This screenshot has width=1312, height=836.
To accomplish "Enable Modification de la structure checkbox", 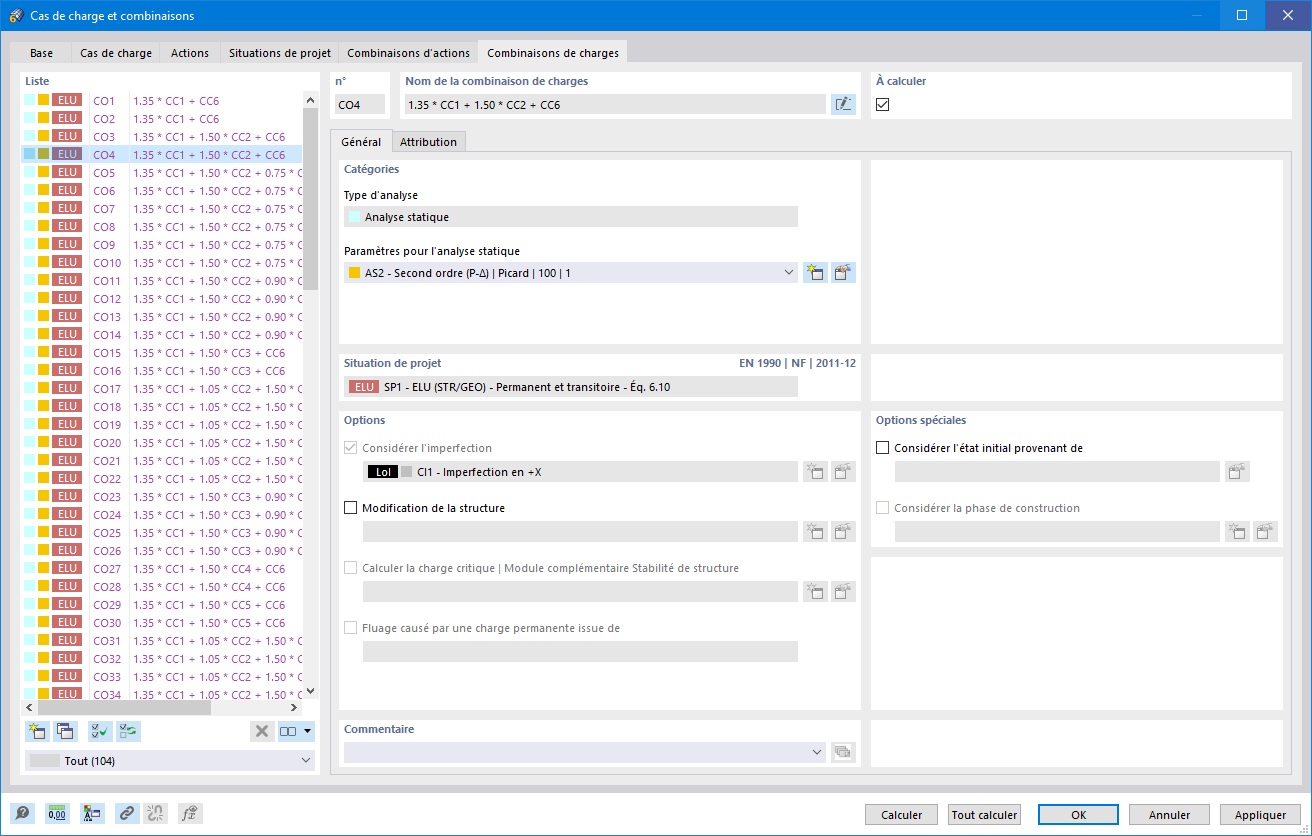I will pos(350,508).
